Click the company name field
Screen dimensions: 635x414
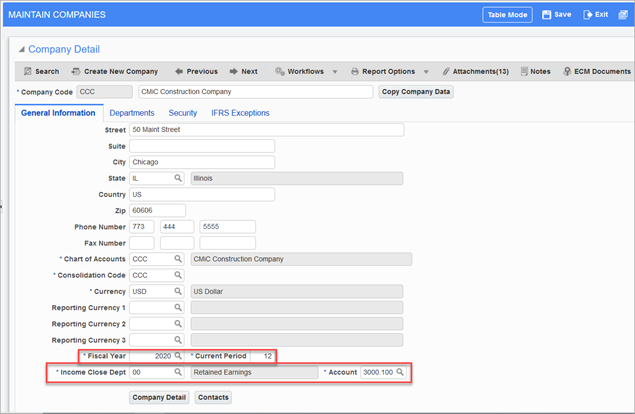pos(256,92)
